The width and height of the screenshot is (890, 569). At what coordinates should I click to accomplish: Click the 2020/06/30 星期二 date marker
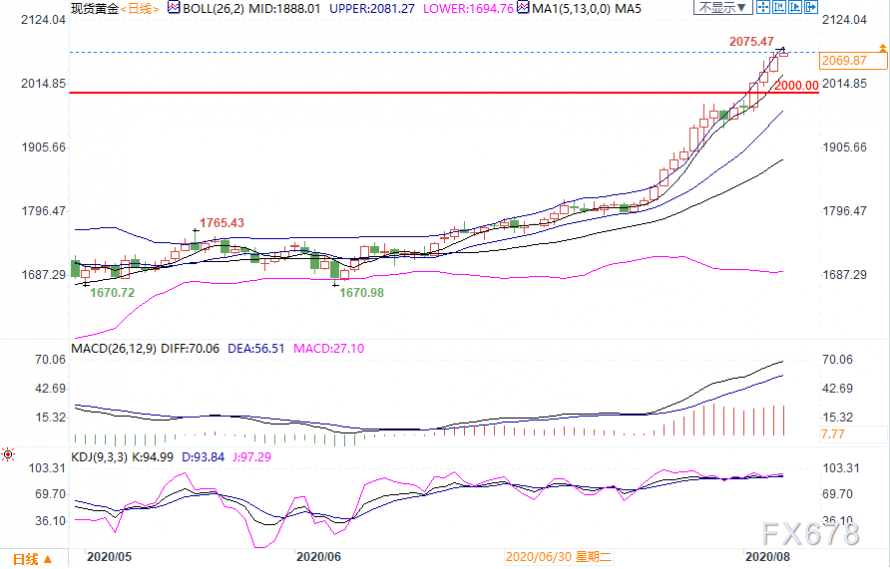coord(559,557)
